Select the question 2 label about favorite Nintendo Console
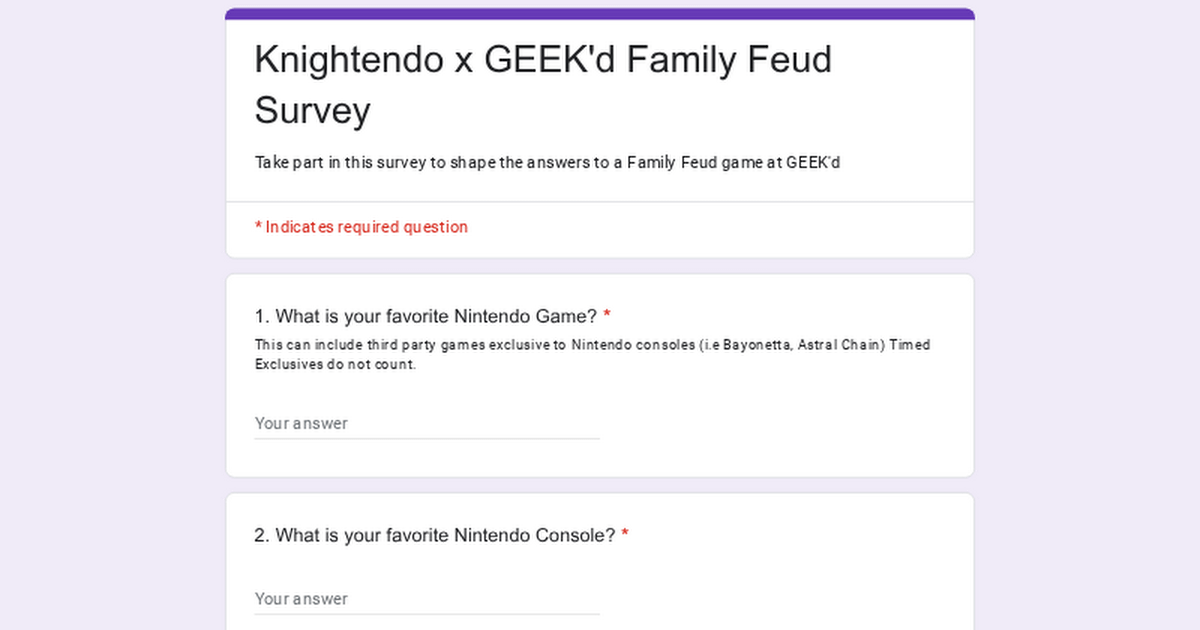1200x630 pixels. 435,536
